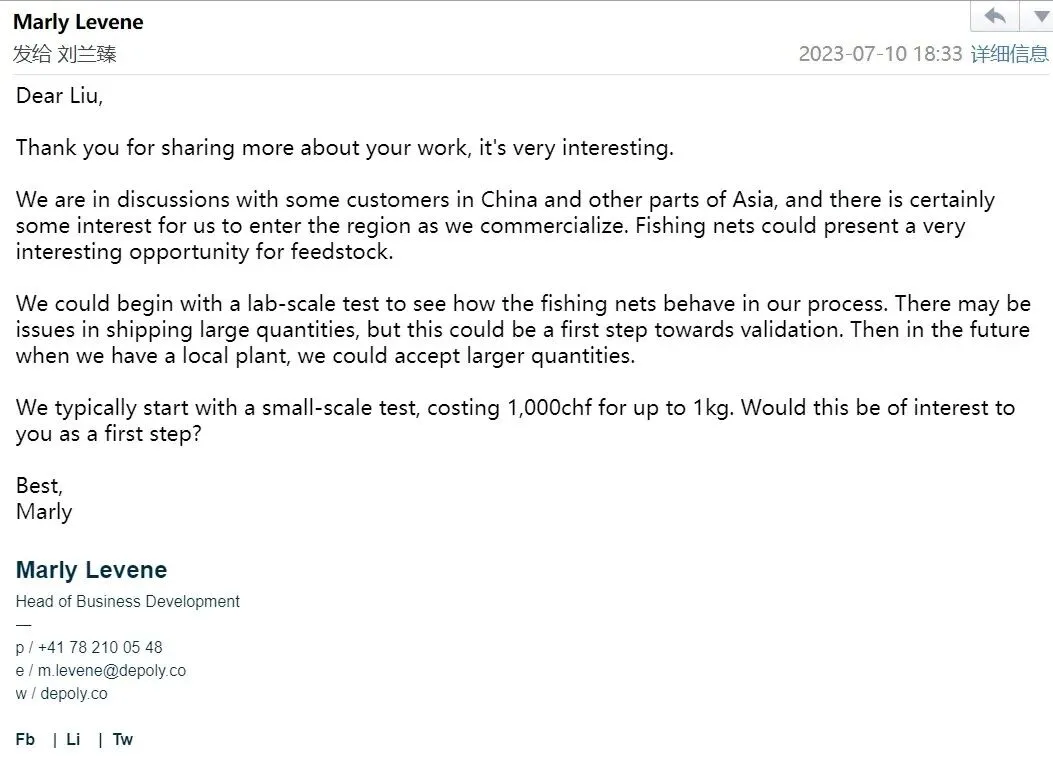Click the 'Best,' closing line

pyautogui.click(x=39, y=486)
